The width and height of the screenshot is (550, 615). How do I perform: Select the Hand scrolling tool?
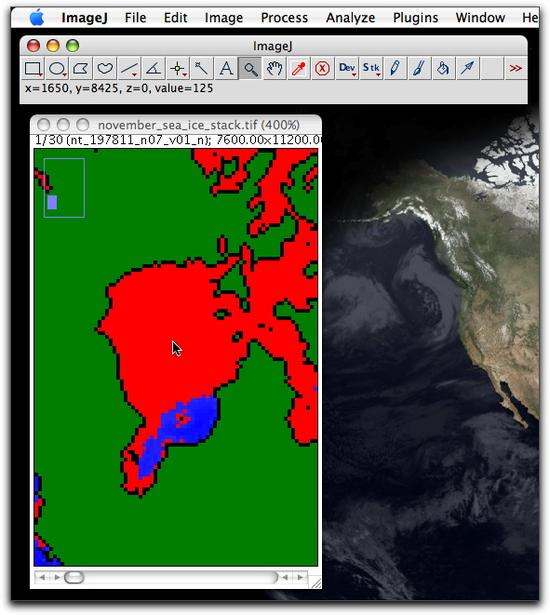[x=274, y=69]
